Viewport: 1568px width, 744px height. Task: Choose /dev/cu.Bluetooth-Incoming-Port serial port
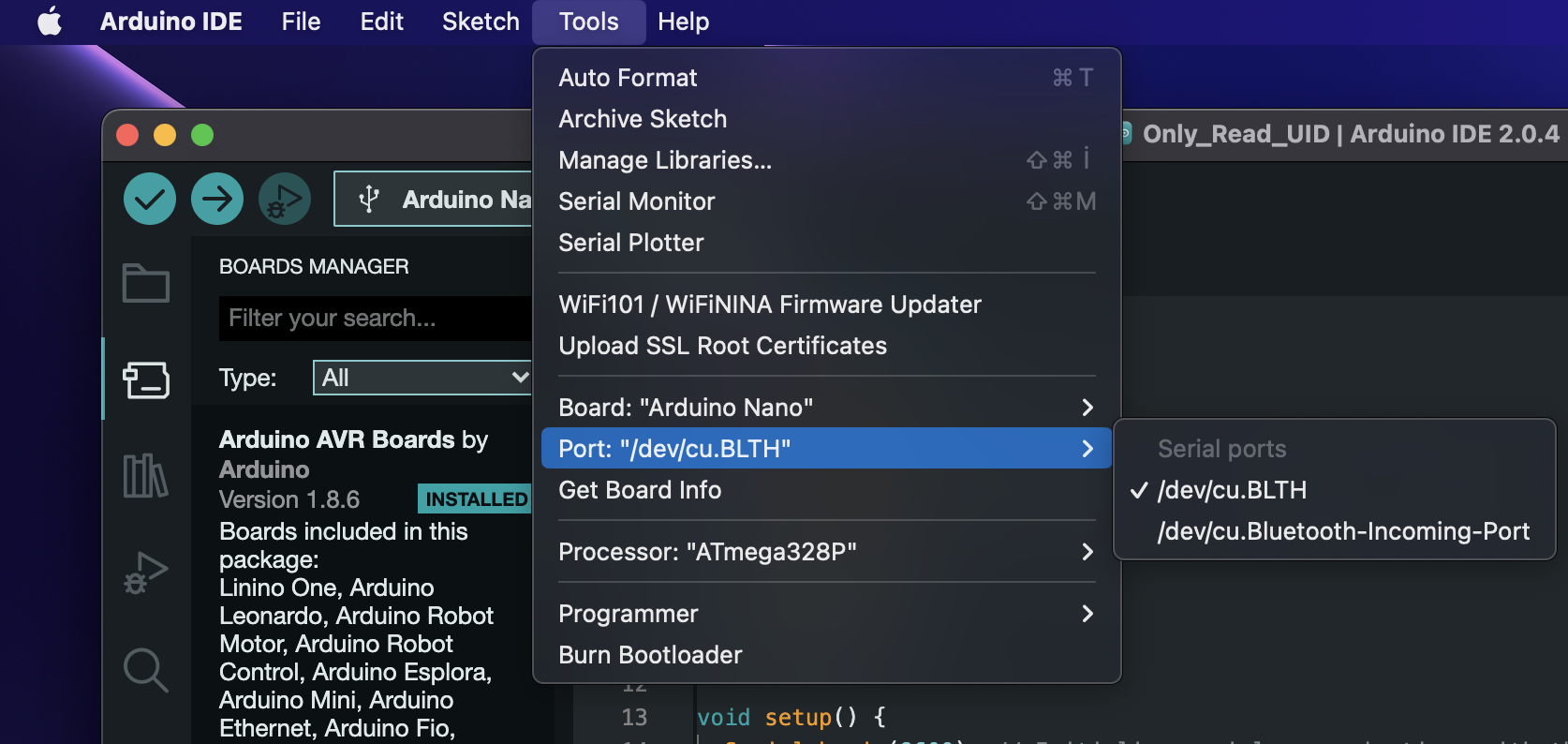pos(1343,531)
